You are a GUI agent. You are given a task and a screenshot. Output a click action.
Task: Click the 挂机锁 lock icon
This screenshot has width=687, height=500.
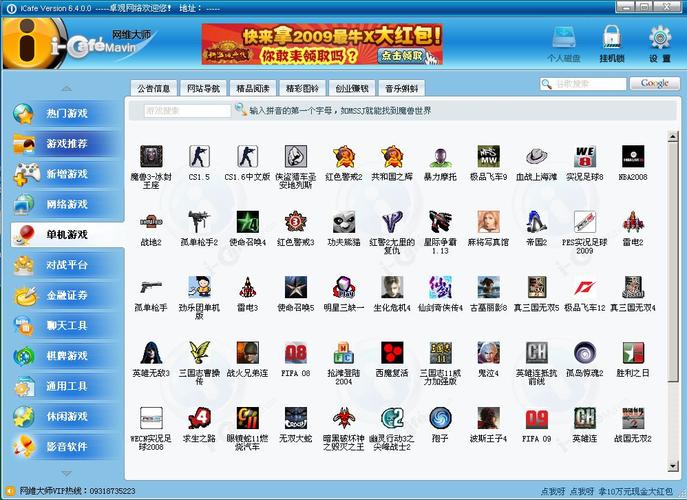tap(612, 43)
